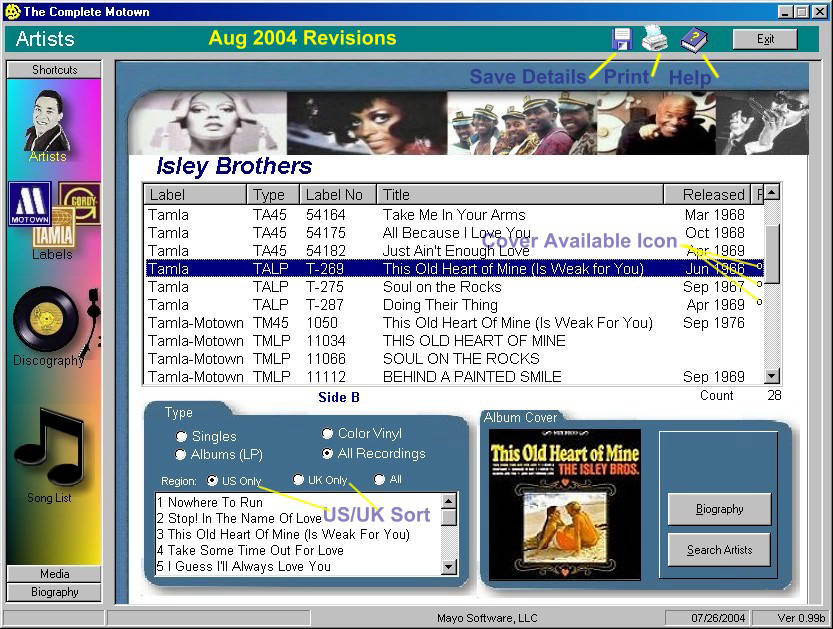Select the TM45 1050 row
833x629 pixels.
pos(454,323)
